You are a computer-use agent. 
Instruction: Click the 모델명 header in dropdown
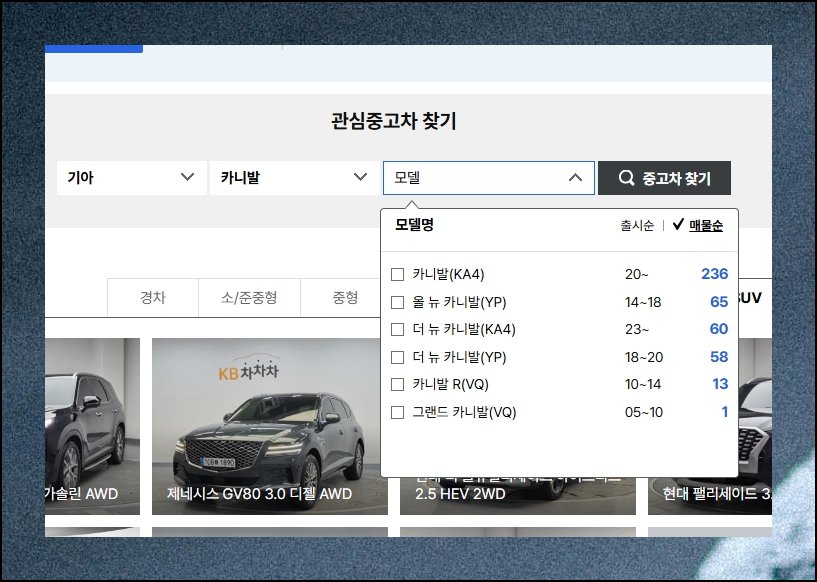pyautogui.click(x=414, y=225)
